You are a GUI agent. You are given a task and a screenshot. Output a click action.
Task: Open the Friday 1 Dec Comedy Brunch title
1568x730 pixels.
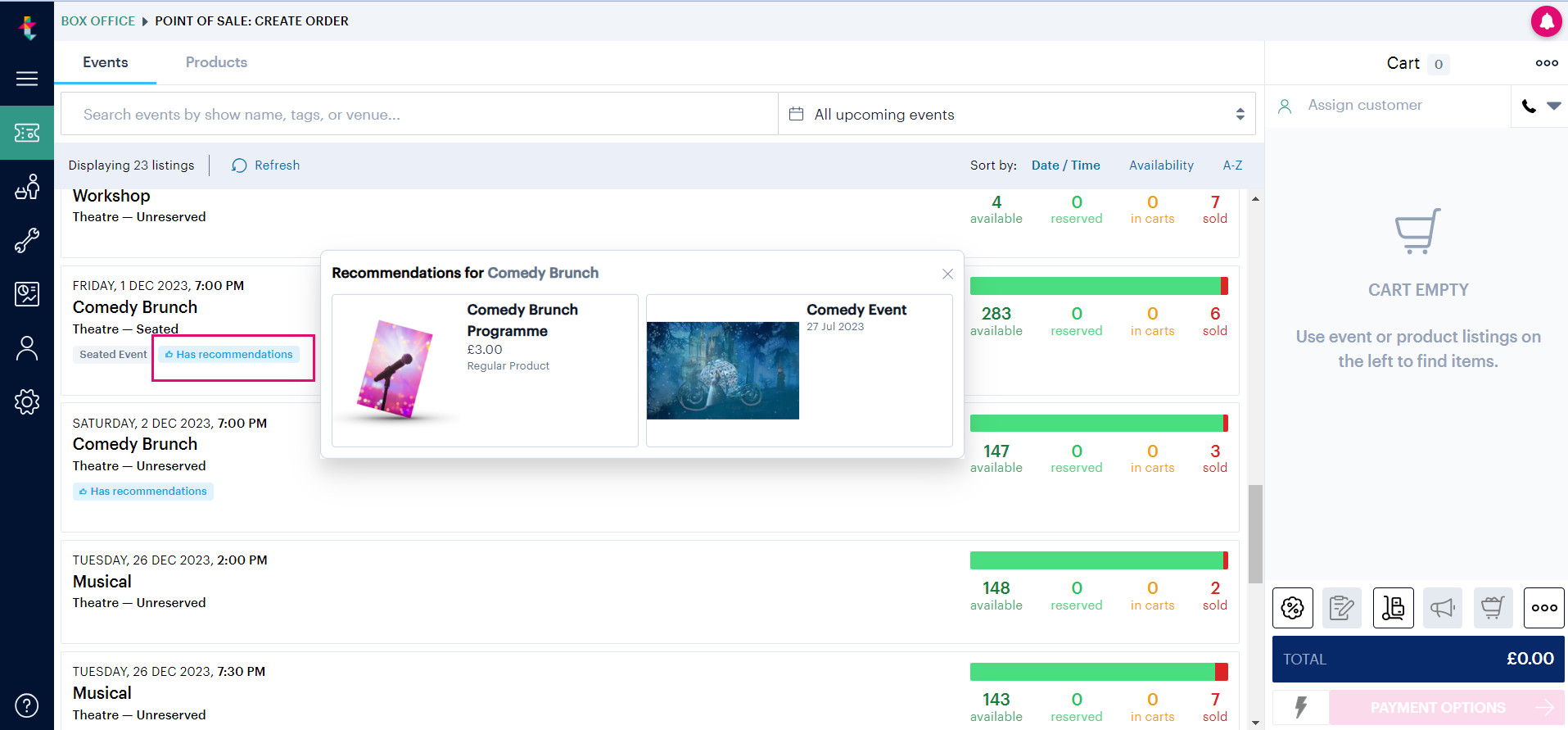click(x=135, y=307)
